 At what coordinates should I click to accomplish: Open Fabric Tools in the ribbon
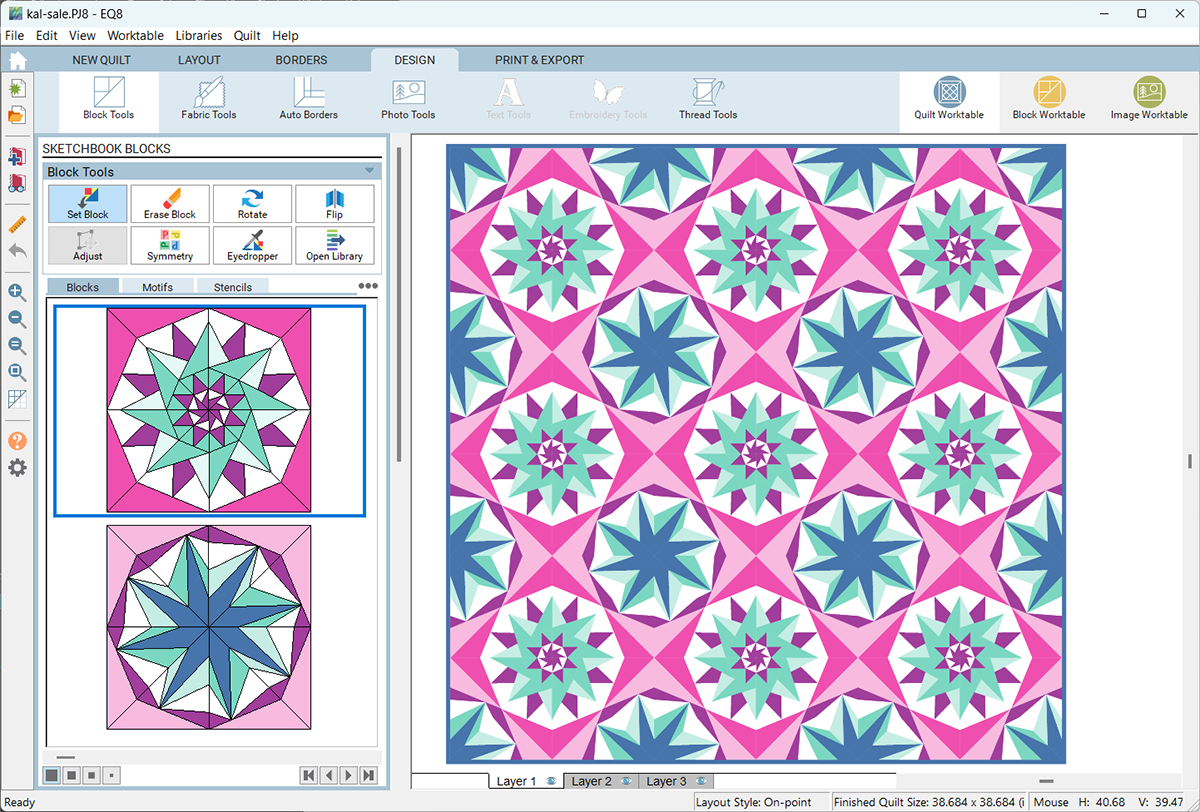[209, 99]
